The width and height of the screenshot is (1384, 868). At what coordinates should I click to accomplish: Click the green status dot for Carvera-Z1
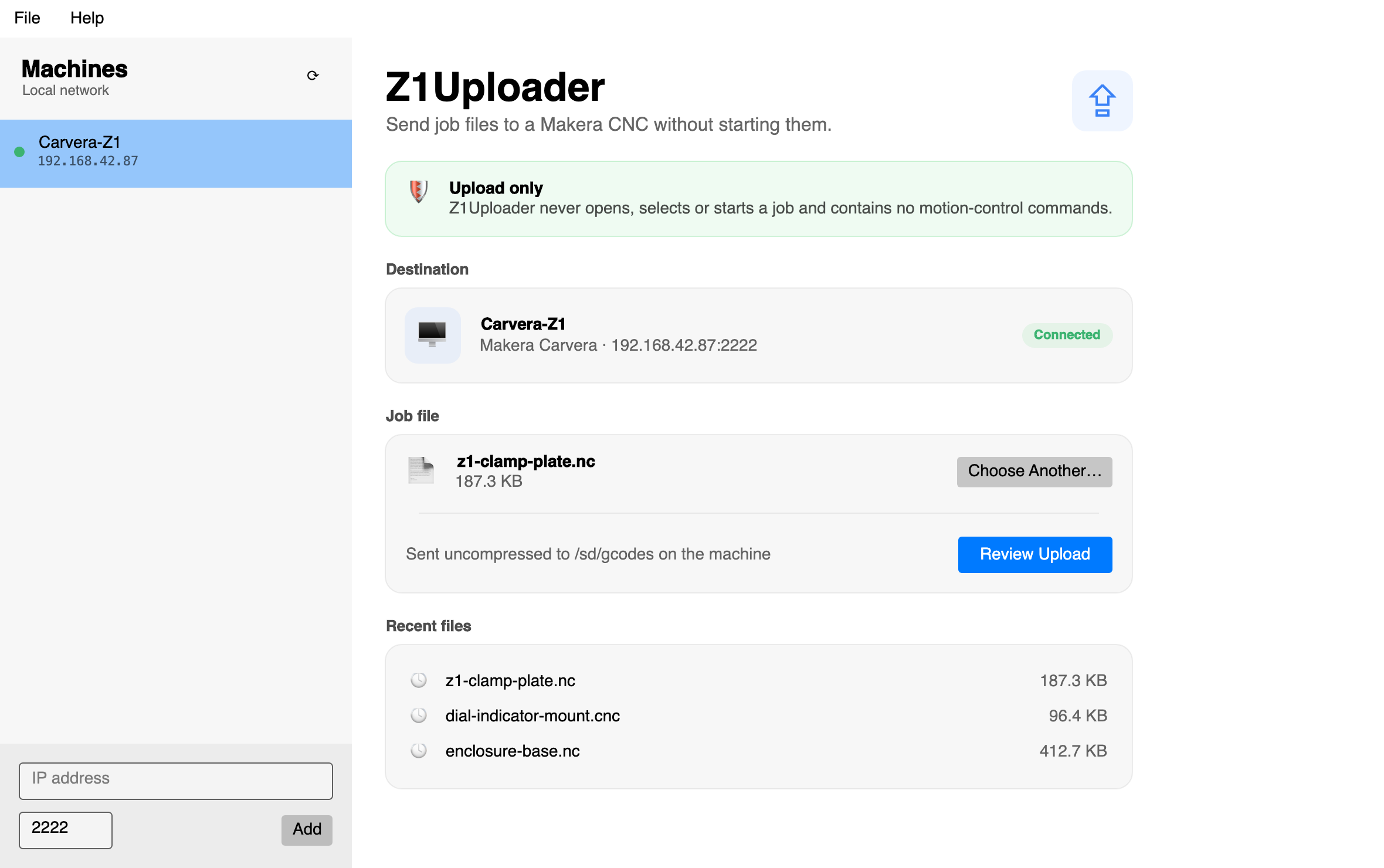click(19, 152)
